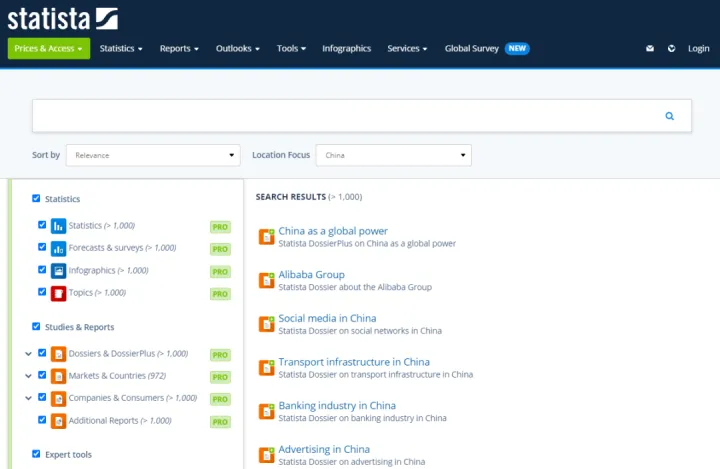Viewport: 720px width, 469px height.
Task: Click the blue Statistics chart icon
Action: click(x=58, y=226)
